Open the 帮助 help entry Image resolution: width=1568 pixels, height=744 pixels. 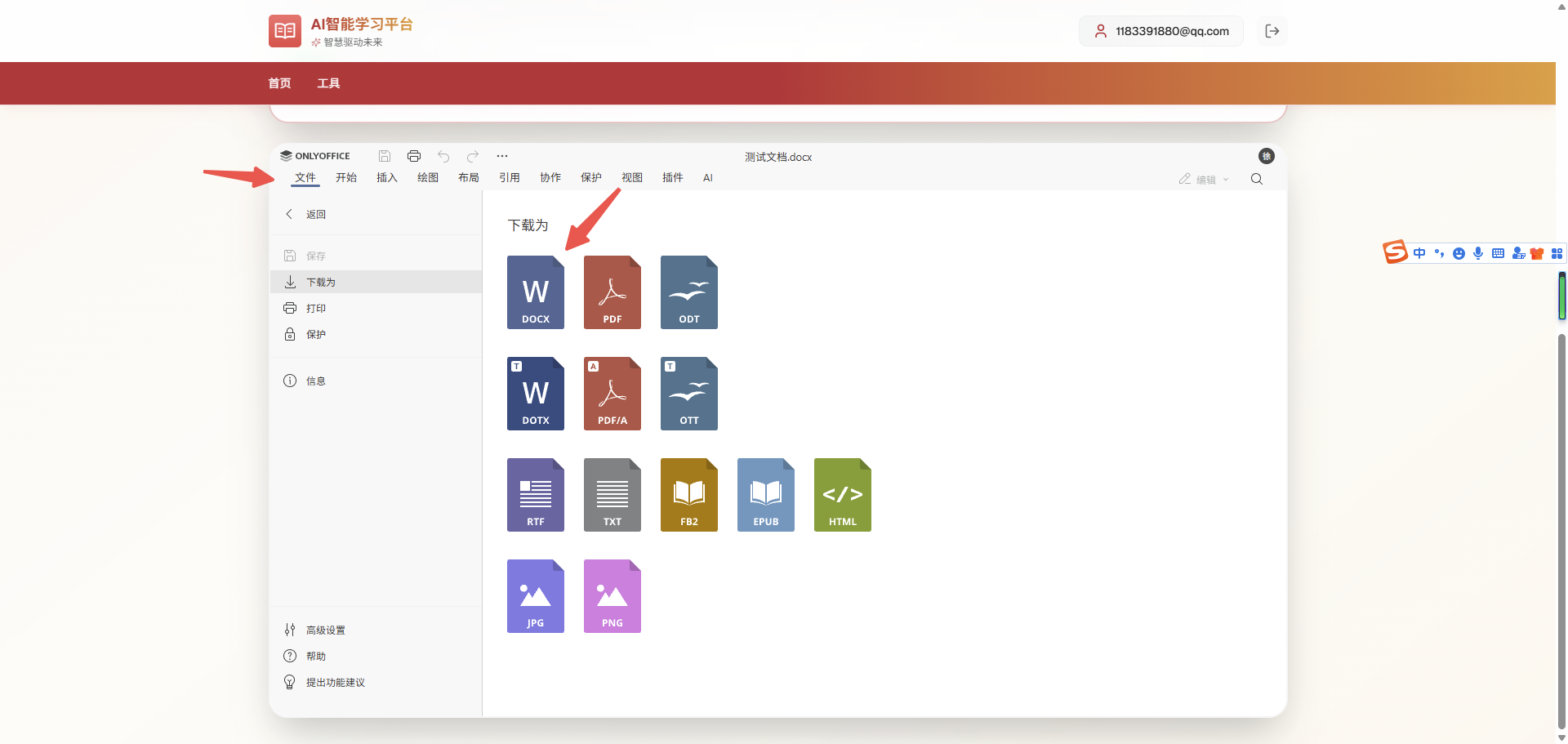[x=376, y=656]
